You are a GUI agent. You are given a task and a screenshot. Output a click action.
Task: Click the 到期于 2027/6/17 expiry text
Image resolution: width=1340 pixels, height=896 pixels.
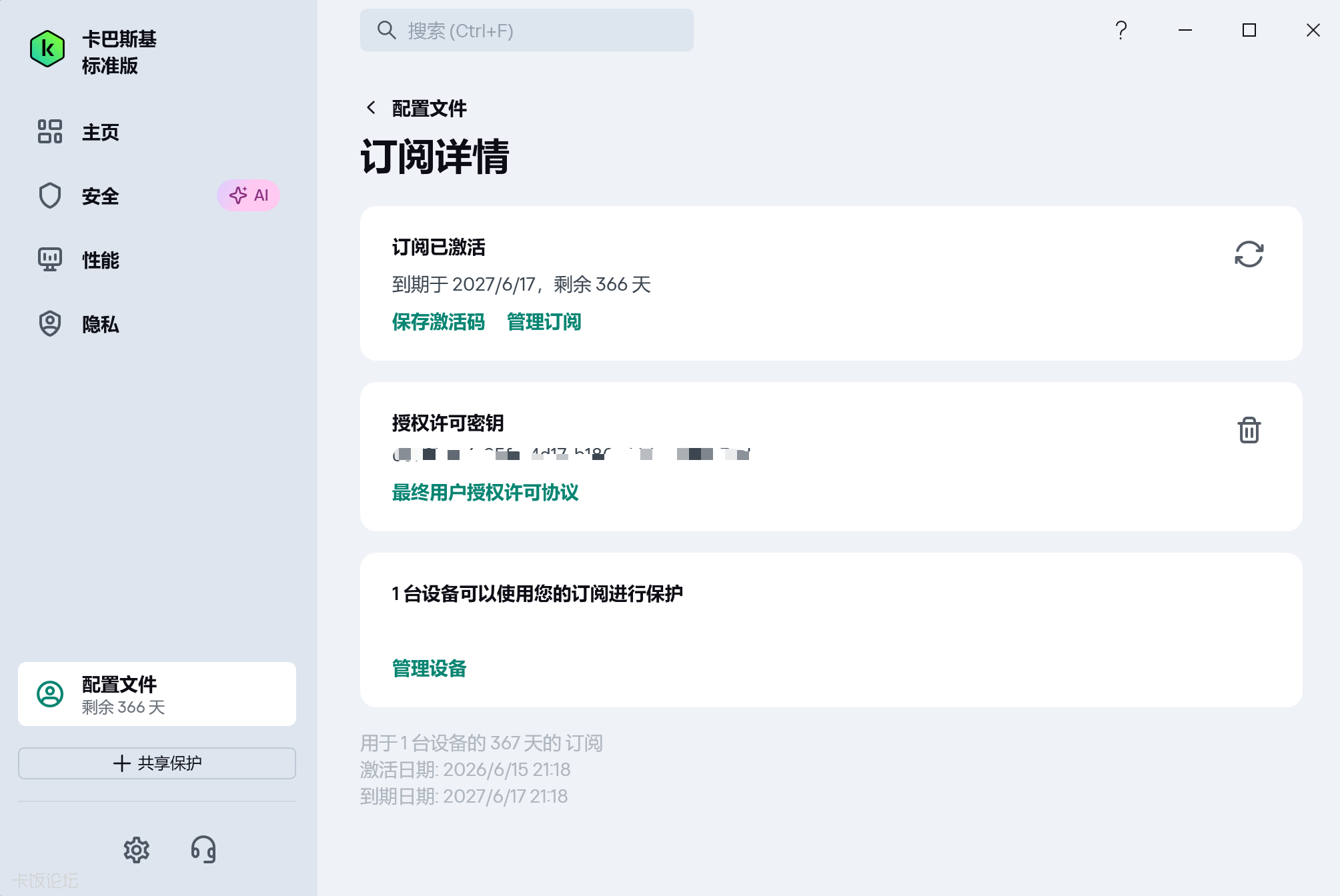(521, 285)
